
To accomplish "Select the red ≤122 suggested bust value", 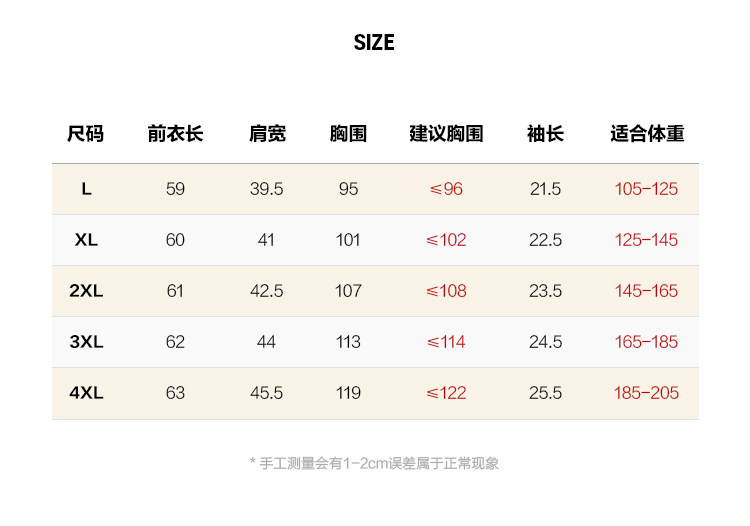I will coord(446,393).
